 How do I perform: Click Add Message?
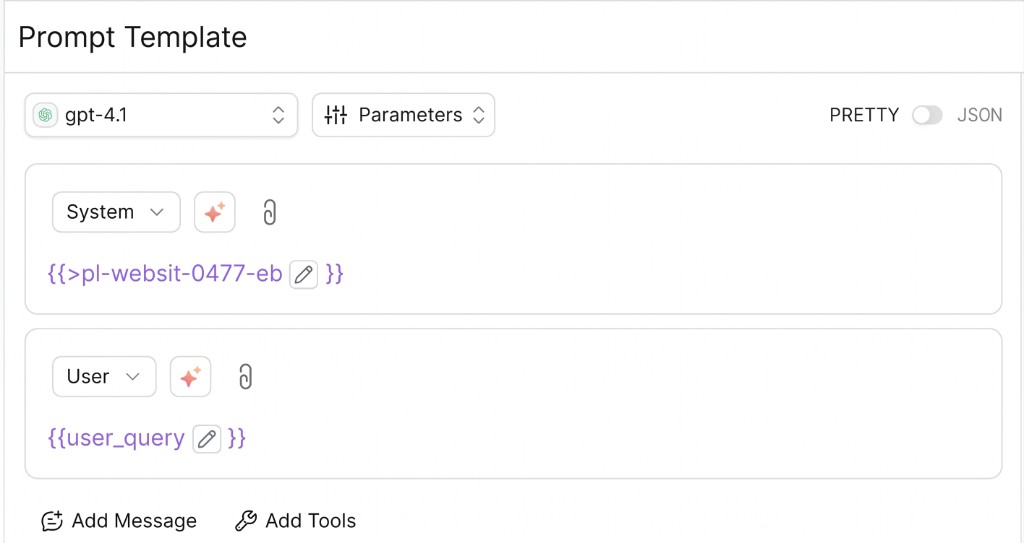click(119, 521)
